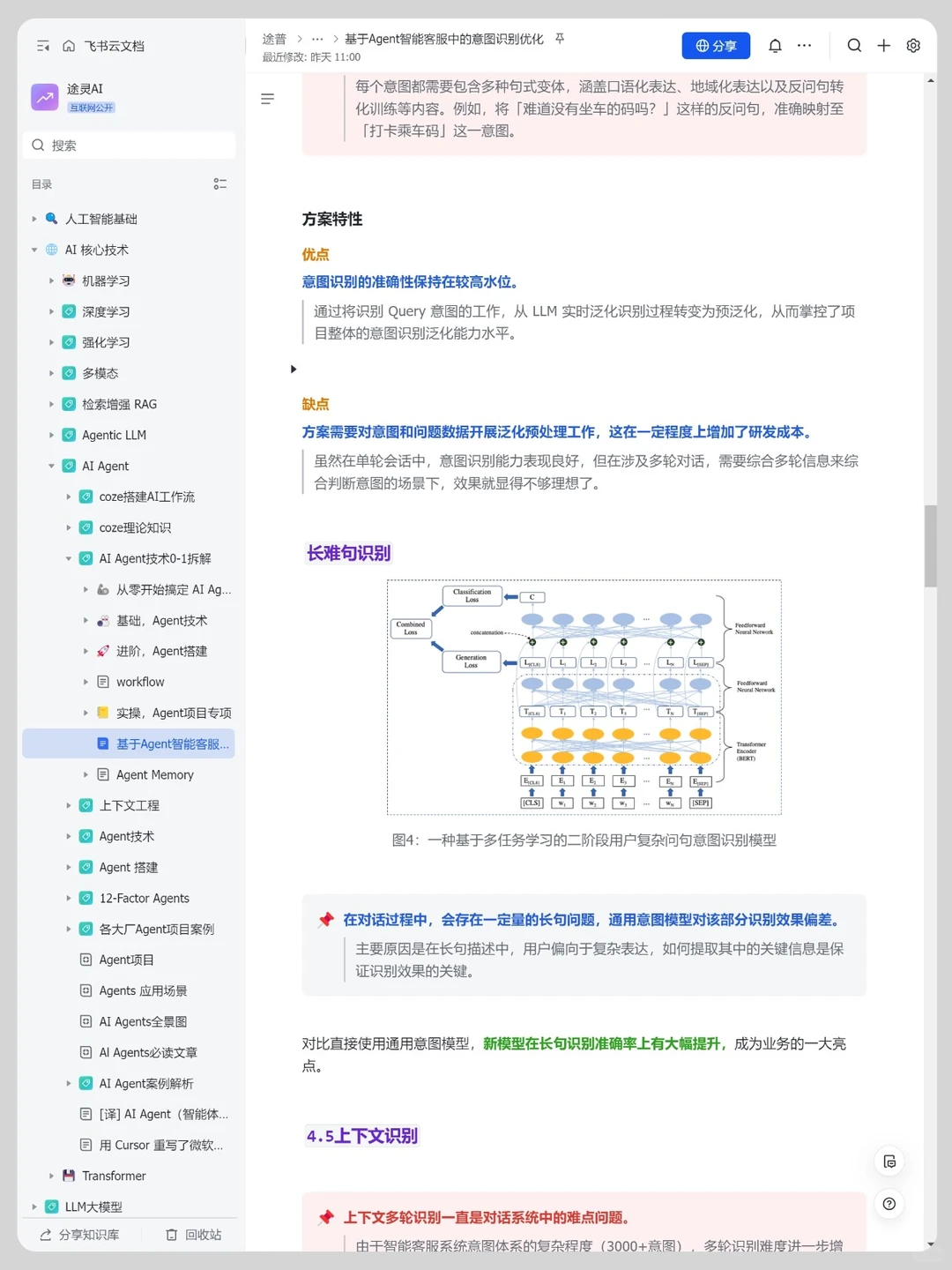
Task: Click the scroll down arrow of the scrollbar
Action: pyautogui.click(x=931, y=1244)
